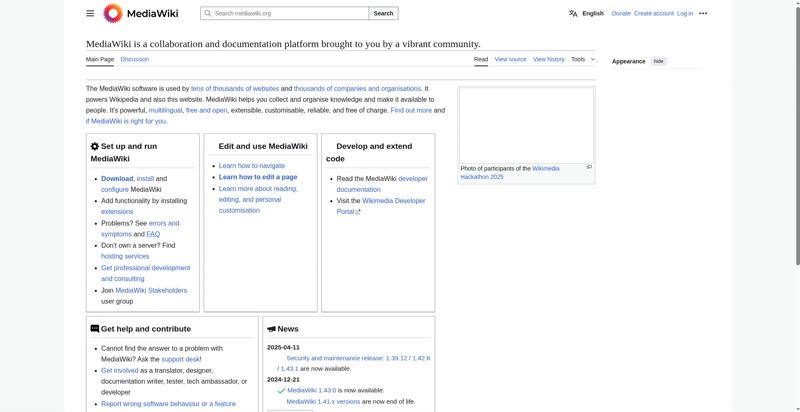
Task: Click the gear icon beside Set up and run
Action: [x=95, y=146]
